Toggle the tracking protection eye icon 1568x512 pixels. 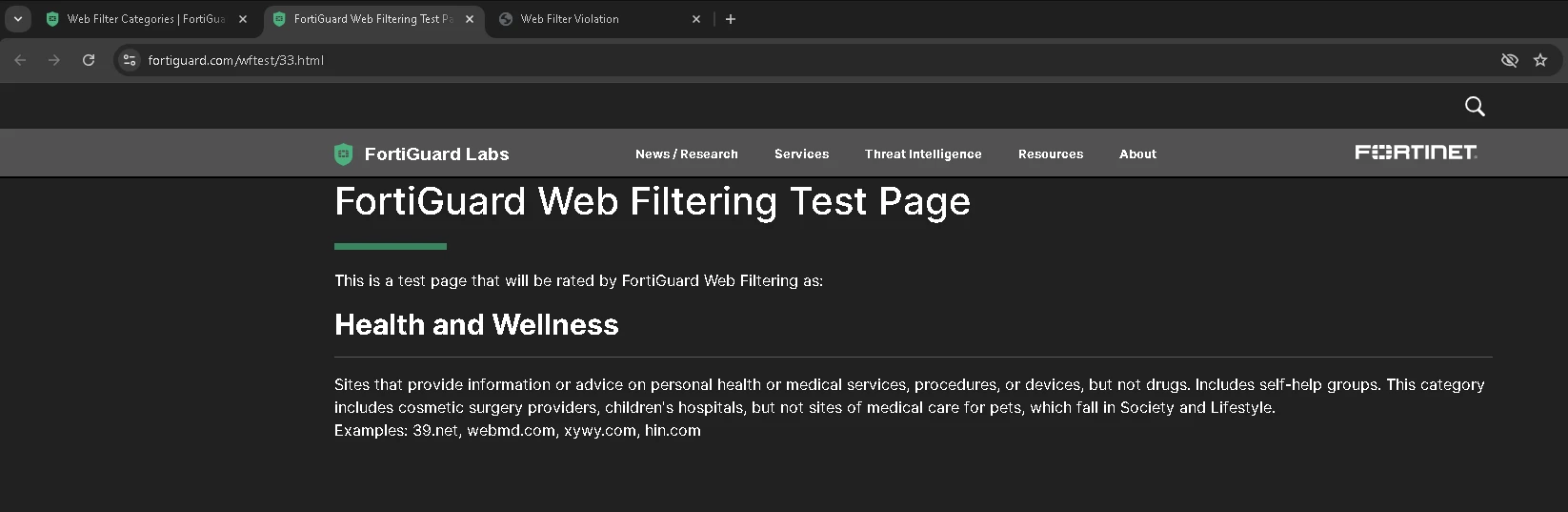pyautogui.click(x=1509, y=60)
